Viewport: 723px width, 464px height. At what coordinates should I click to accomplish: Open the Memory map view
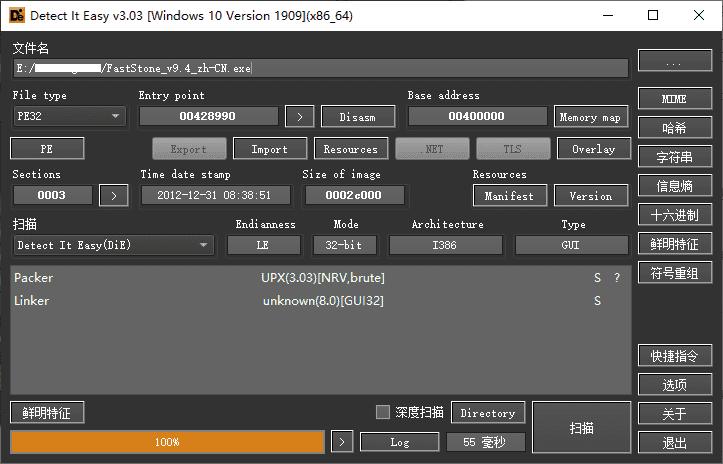click(x=590, y=117)
